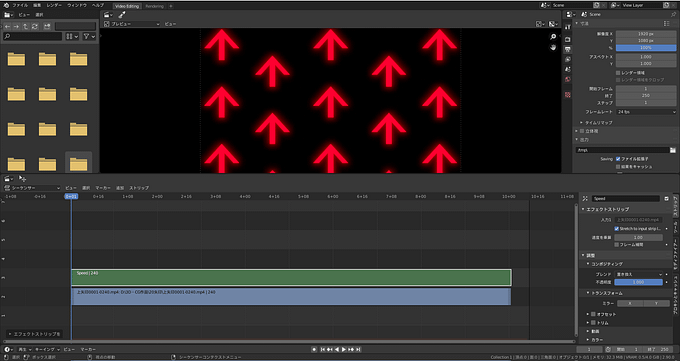Click the mirror Y button
This screenshot has width=680, height=361.
[656, 303]
